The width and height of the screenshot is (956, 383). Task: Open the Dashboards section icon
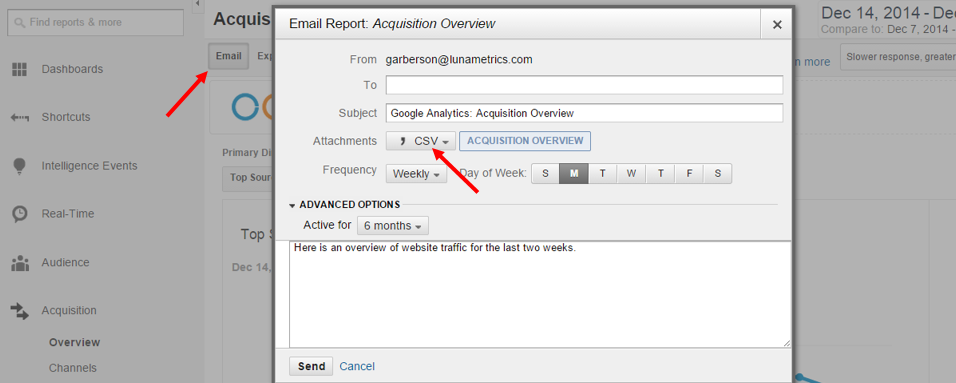pyautogui.click(x=20, y=69)
